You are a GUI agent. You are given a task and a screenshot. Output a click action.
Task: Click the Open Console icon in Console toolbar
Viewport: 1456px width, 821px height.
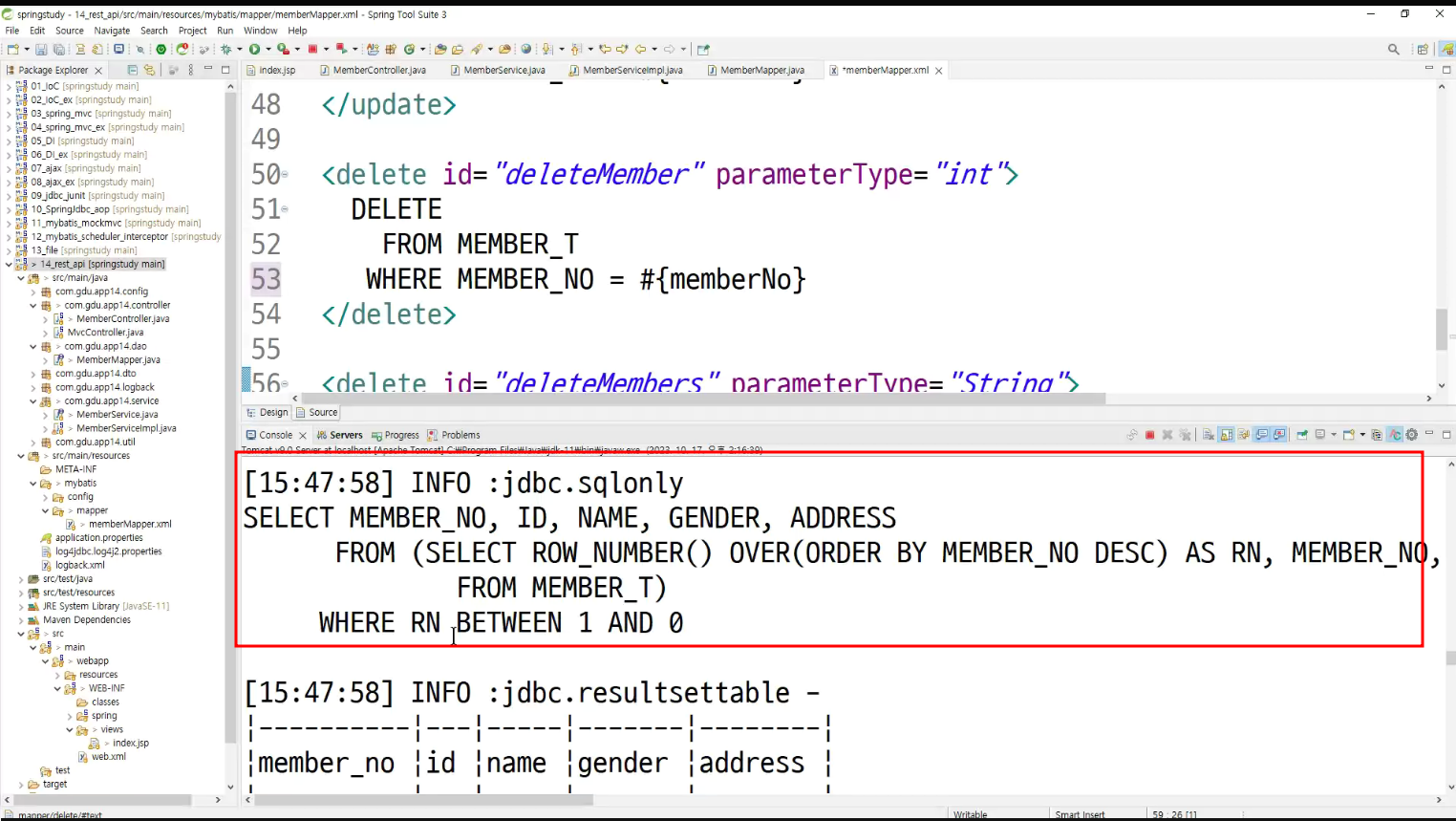click(1348, 435)
